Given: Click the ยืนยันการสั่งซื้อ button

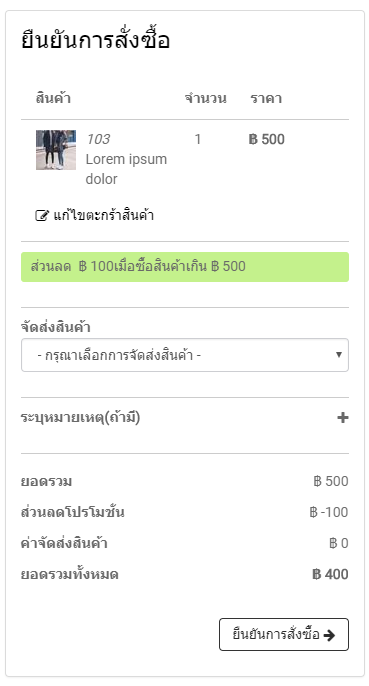Looking at the screenshot, I should click(284, 634).
